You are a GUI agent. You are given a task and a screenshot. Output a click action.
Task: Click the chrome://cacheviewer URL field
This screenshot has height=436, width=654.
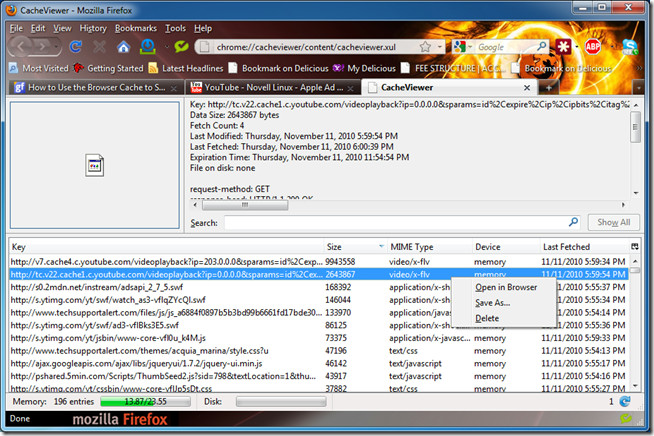coord(307,47)
